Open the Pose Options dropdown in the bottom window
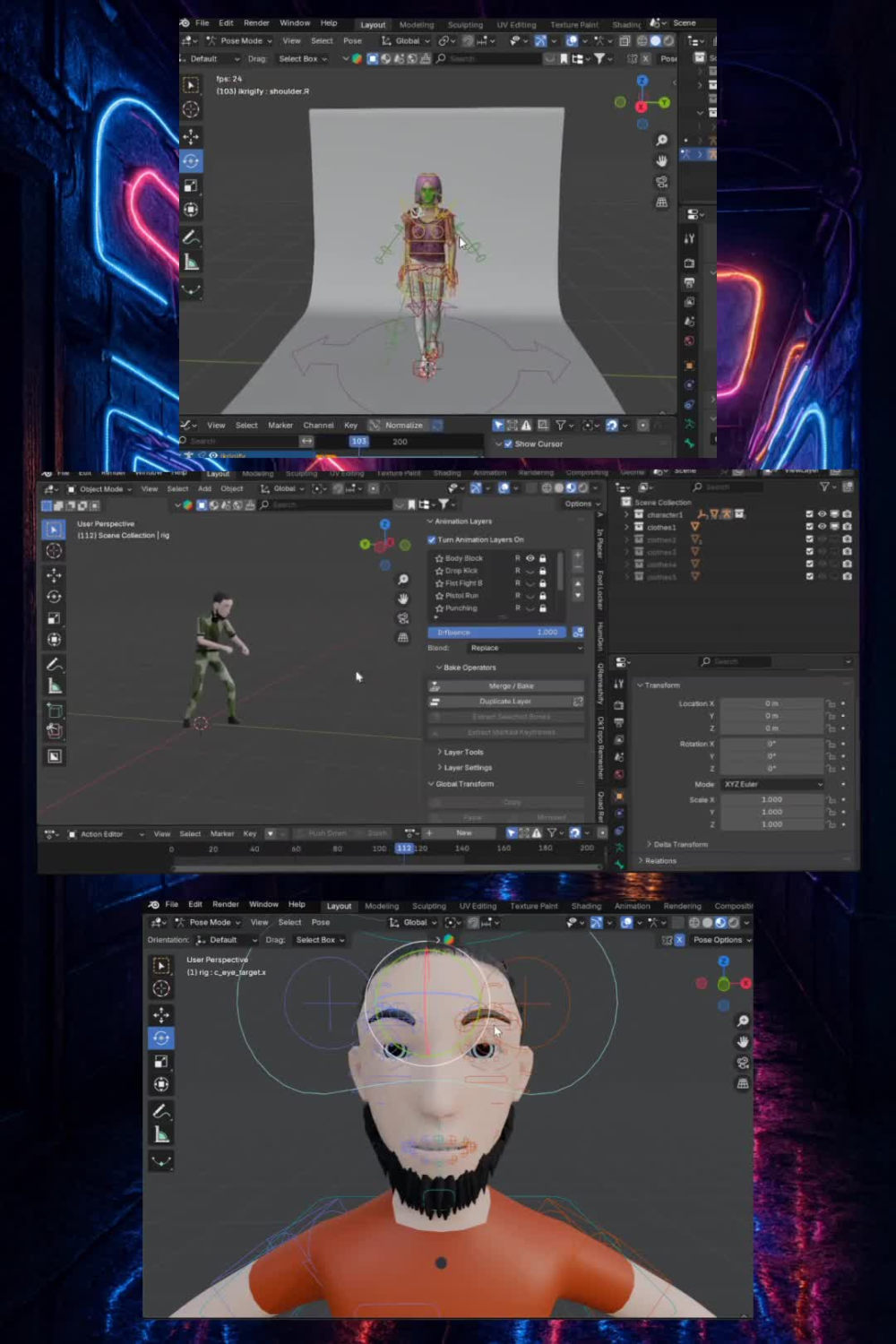Screen dimensions: 896x1344 pos(722,940)
